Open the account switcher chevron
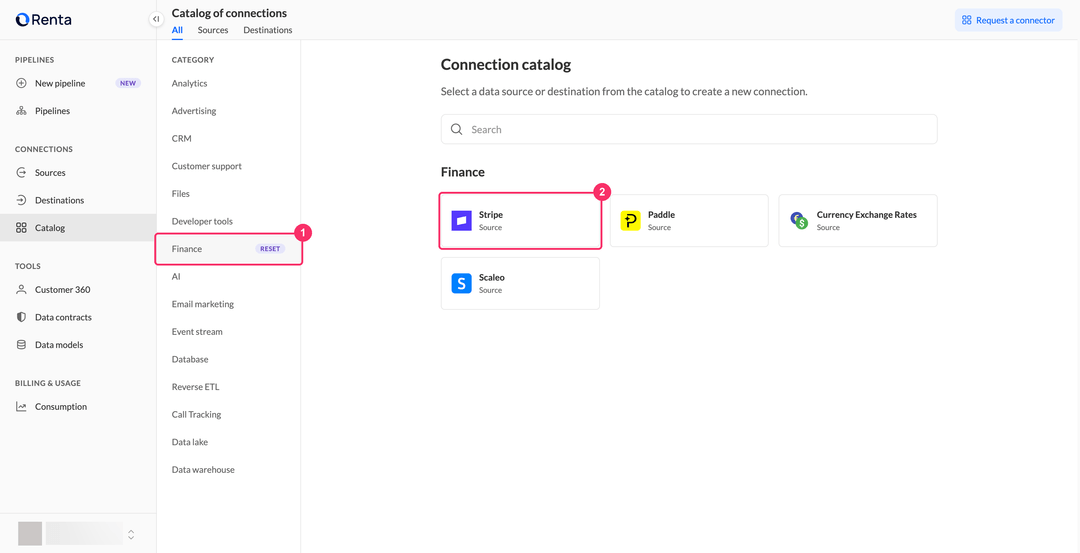Image resolution: width=1080 pixels, height=553 pixels. 131,534
